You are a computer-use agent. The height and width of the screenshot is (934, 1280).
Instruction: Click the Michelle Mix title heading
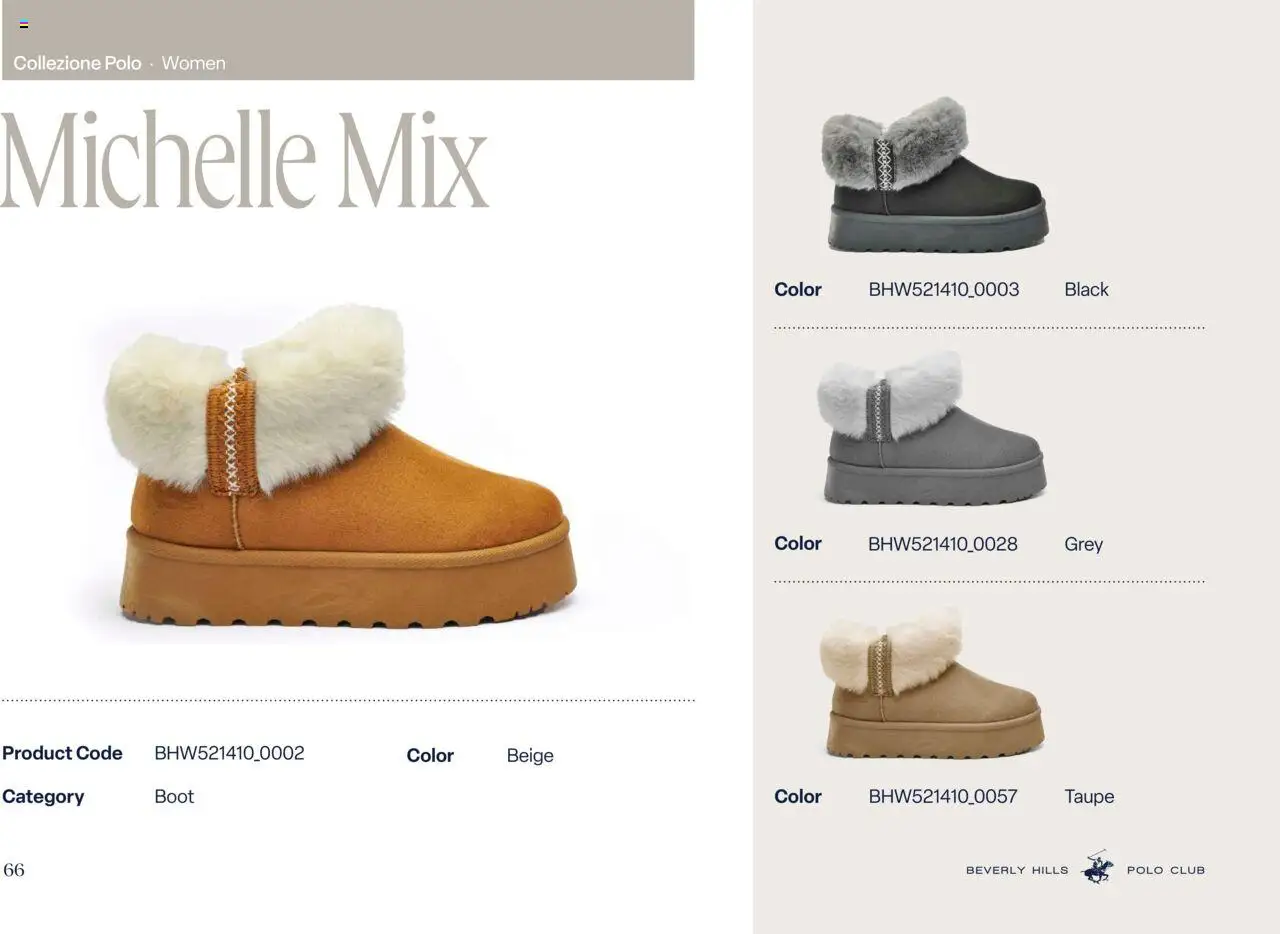[244, 160]
